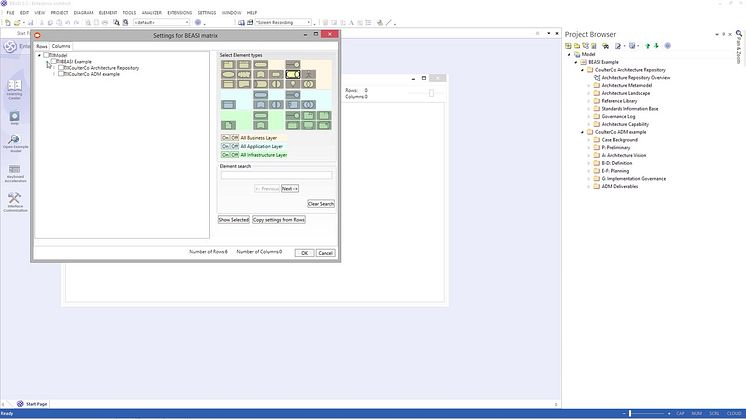Open the EXTENSIONS menu

click(180, 13)
